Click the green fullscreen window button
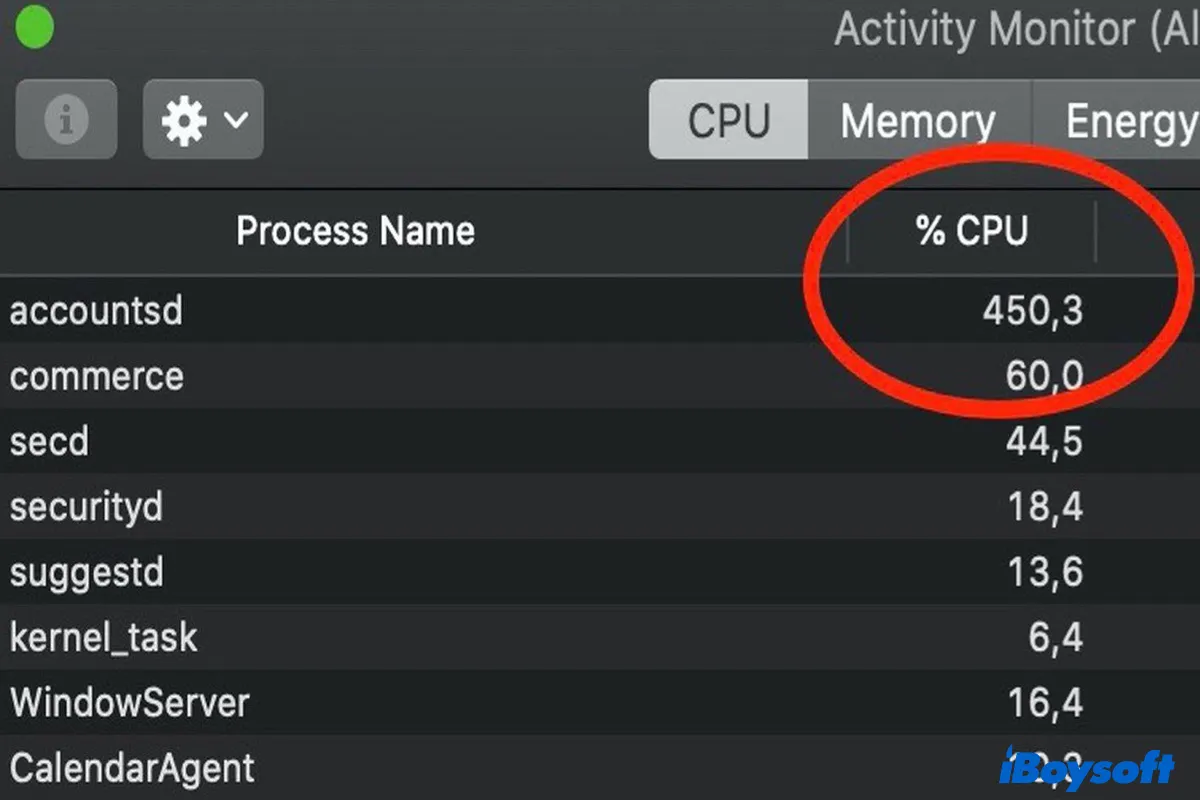1200x800 pixels. click(33, 29)
